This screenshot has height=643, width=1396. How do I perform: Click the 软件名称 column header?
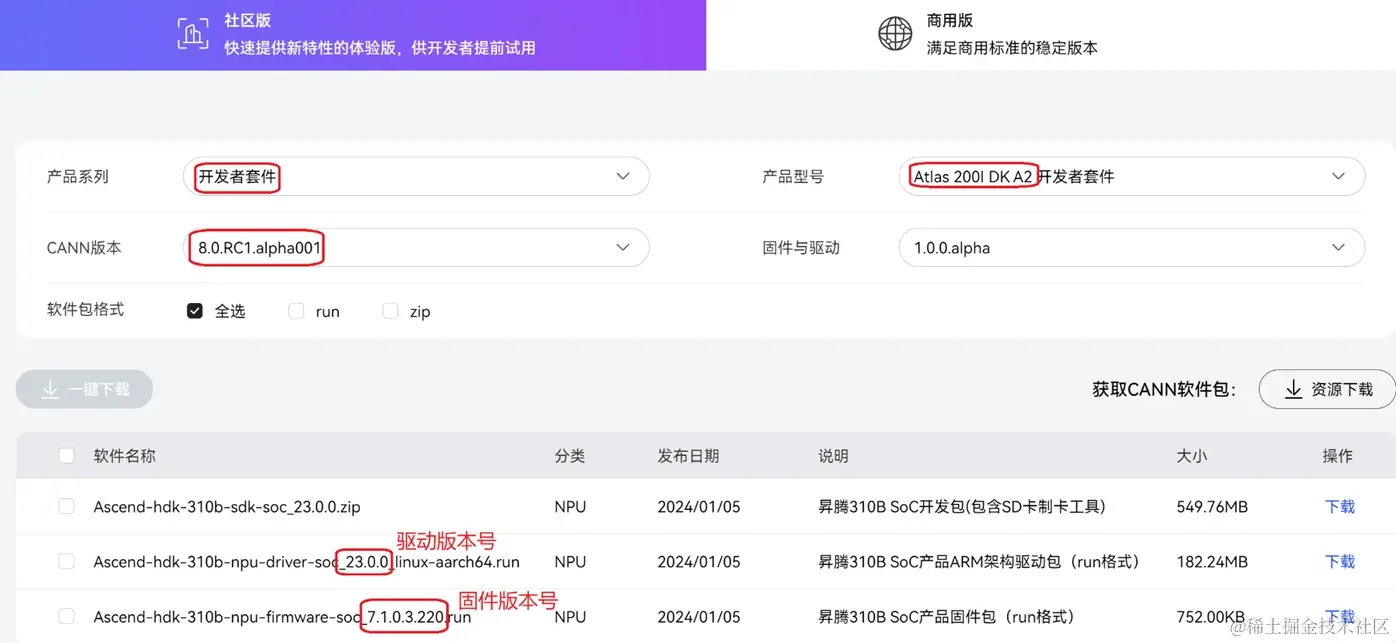(125, 456)
